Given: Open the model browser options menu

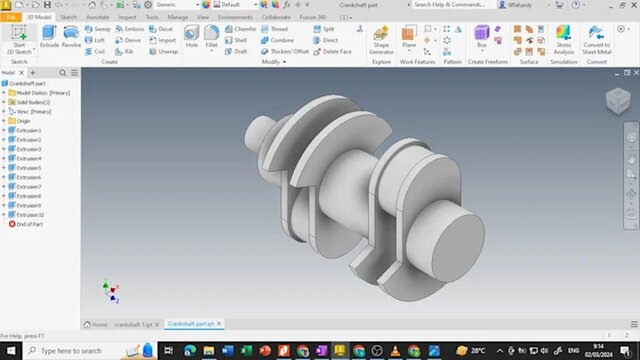Looking at the screenshot, I should 74,73.
